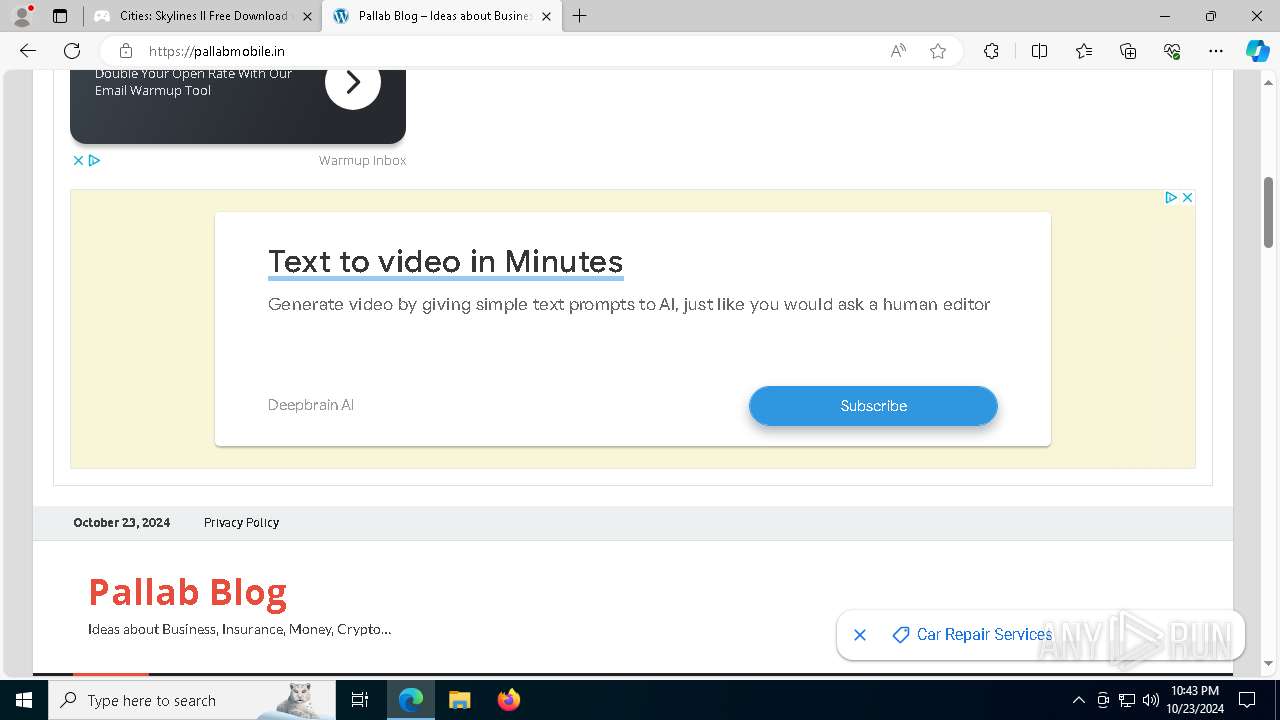This screenshot has width=1280, height=720.
Task: Click the tagline Ideas about Business, Insurance
Action: click(x=240, y=629)
